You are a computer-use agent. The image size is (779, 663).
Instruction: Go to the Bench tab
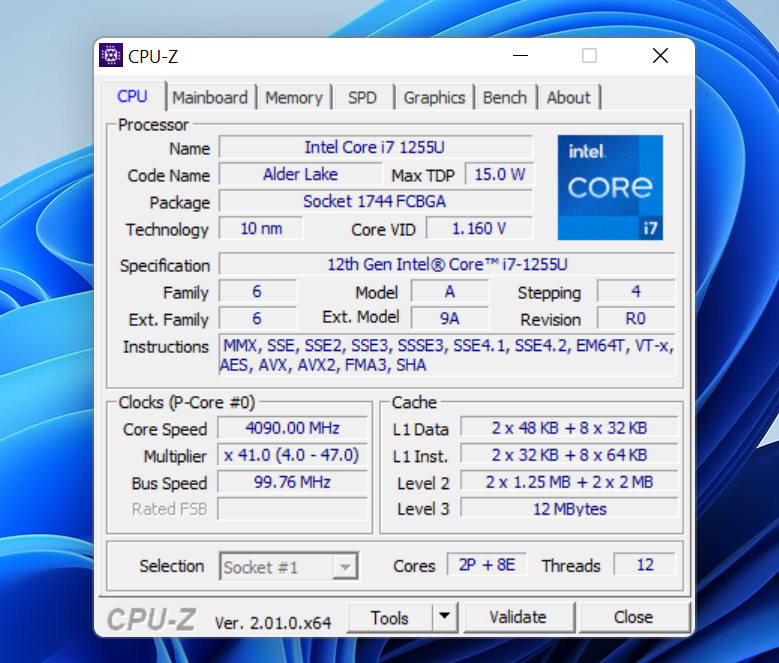[505, 97]
